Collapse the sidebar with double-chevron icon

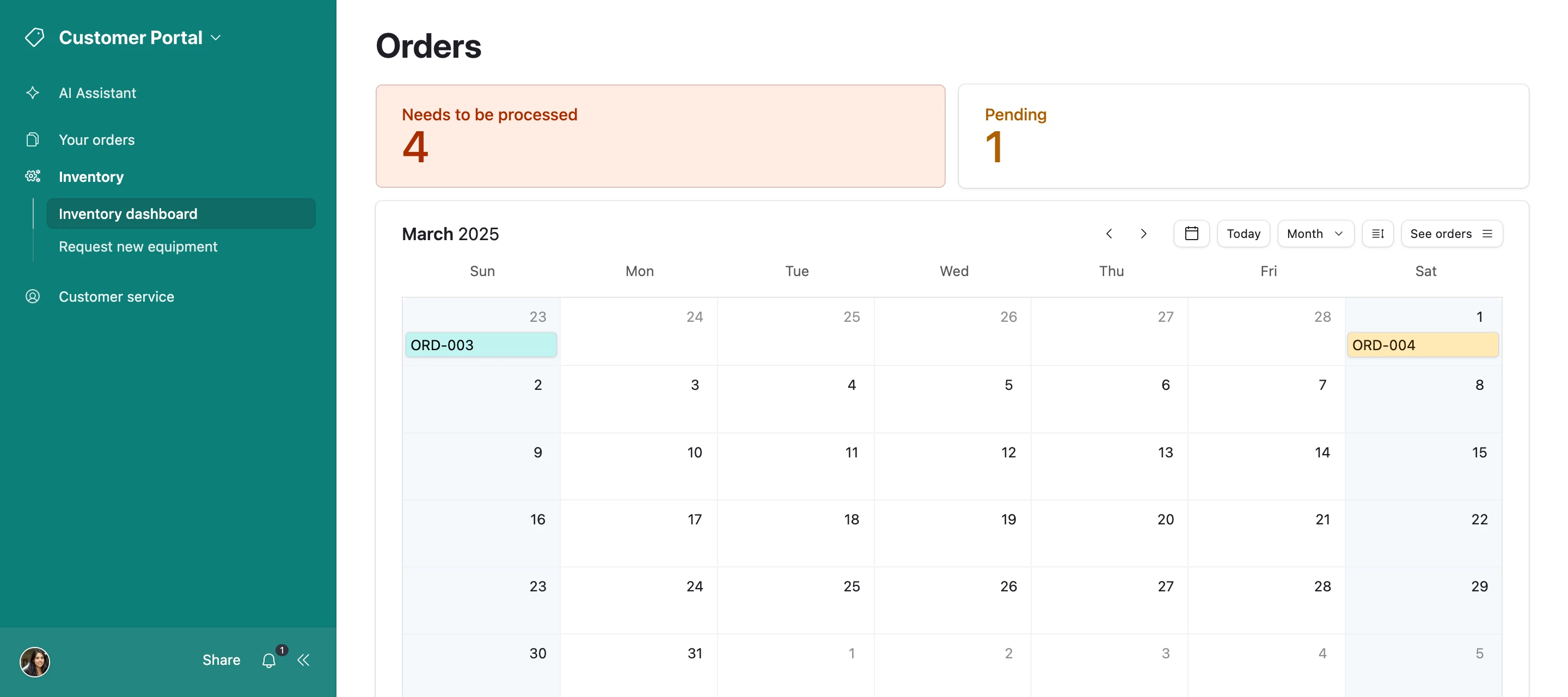(304, 659)
